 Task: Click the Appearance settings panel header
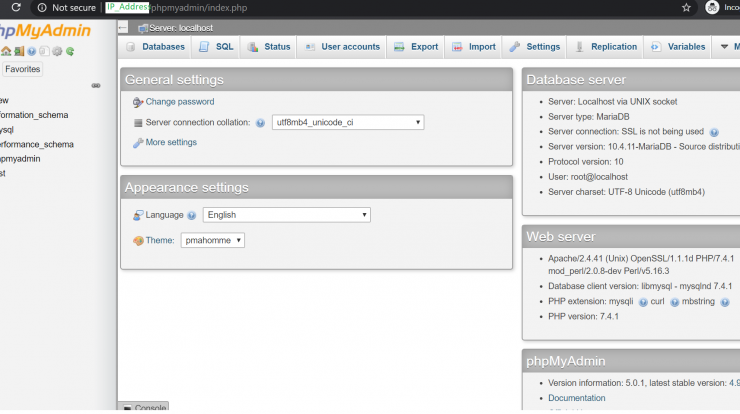(x=316, y=187)
